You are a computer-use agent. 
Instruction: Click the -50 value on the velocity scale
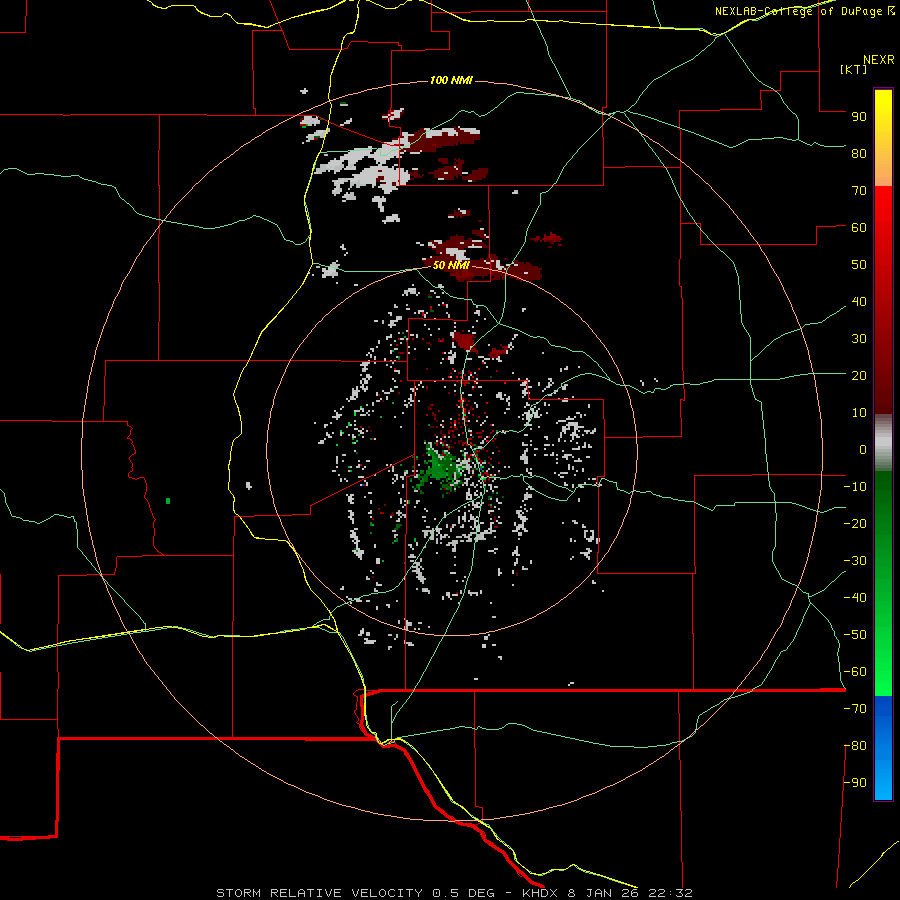(x=855, y=635)
